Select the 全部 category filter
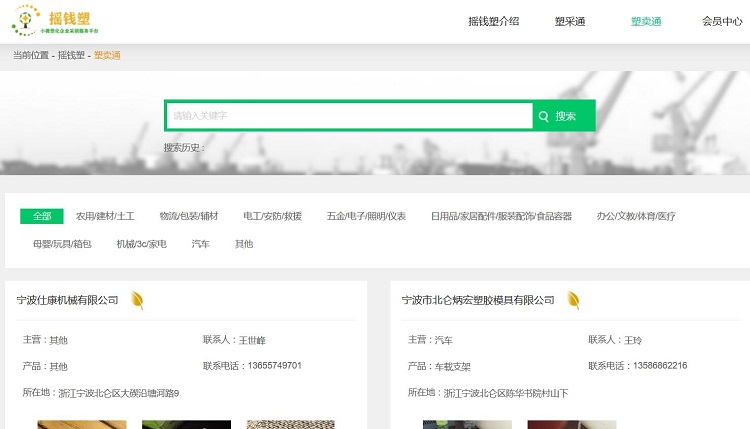Viewport: 750px width, 429px height. (41, 216)
